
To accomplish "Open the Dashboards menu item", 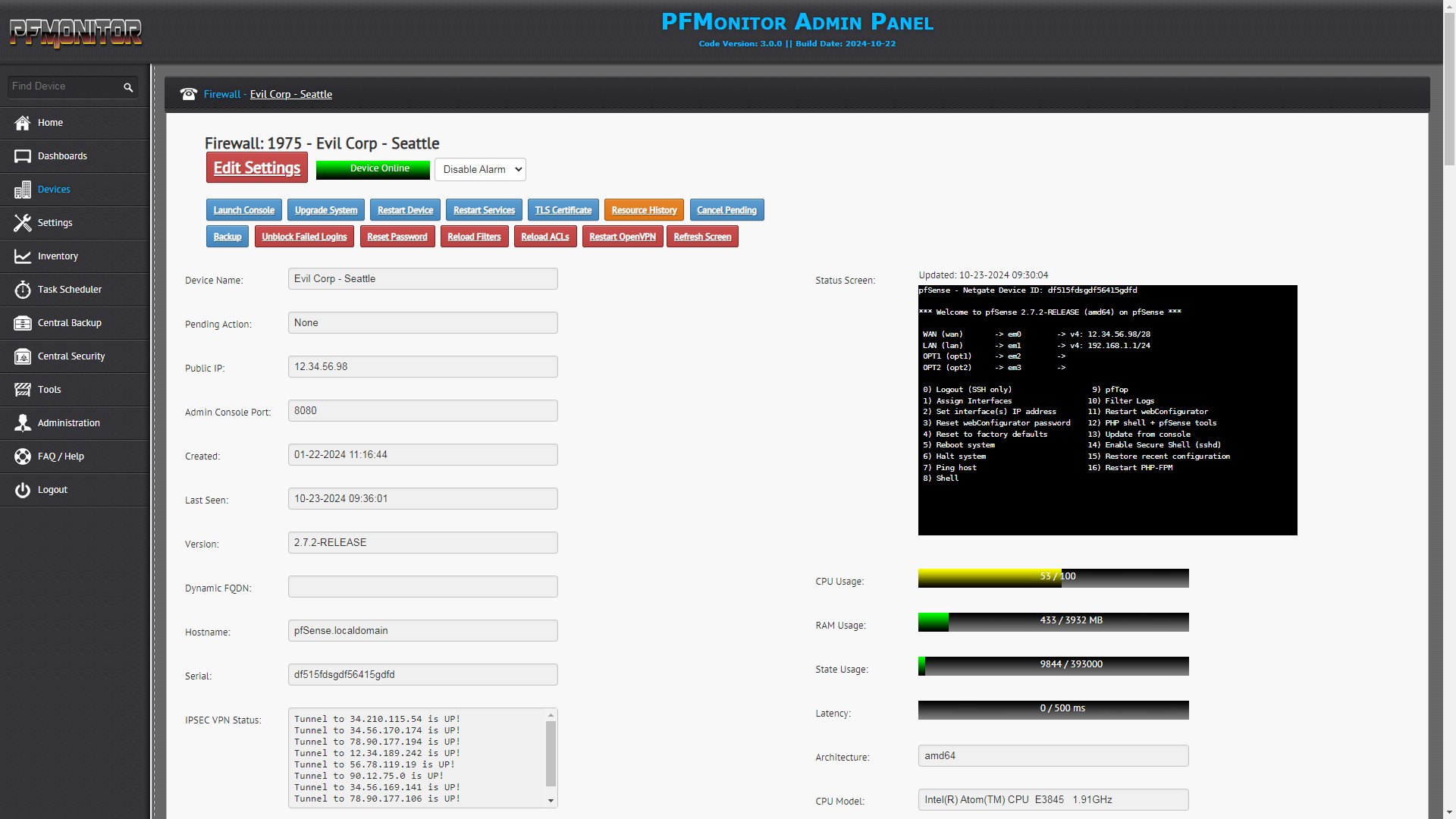I will coord(75,156).
